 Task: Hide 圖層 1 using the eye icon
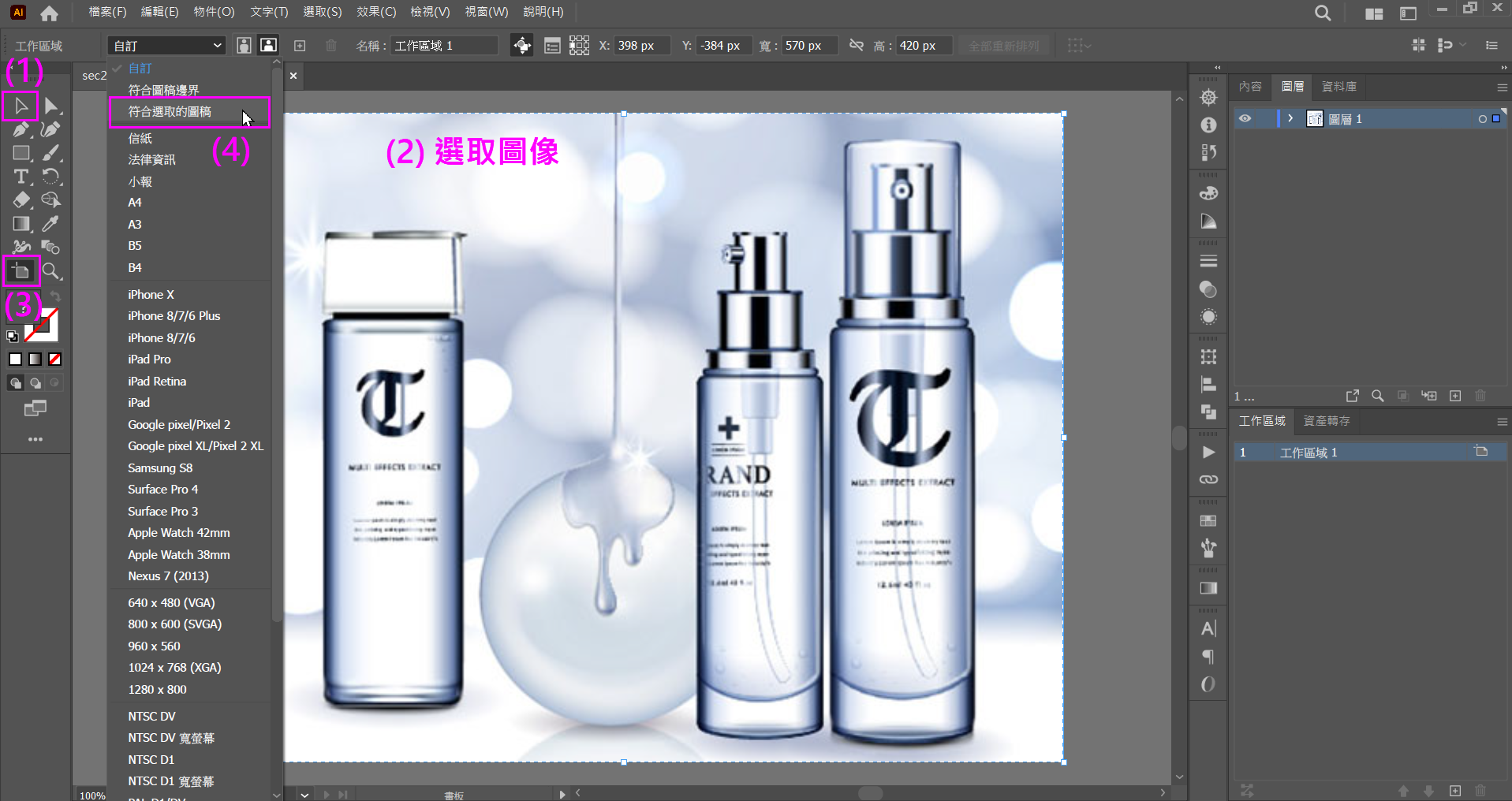tap(1245, 119)
